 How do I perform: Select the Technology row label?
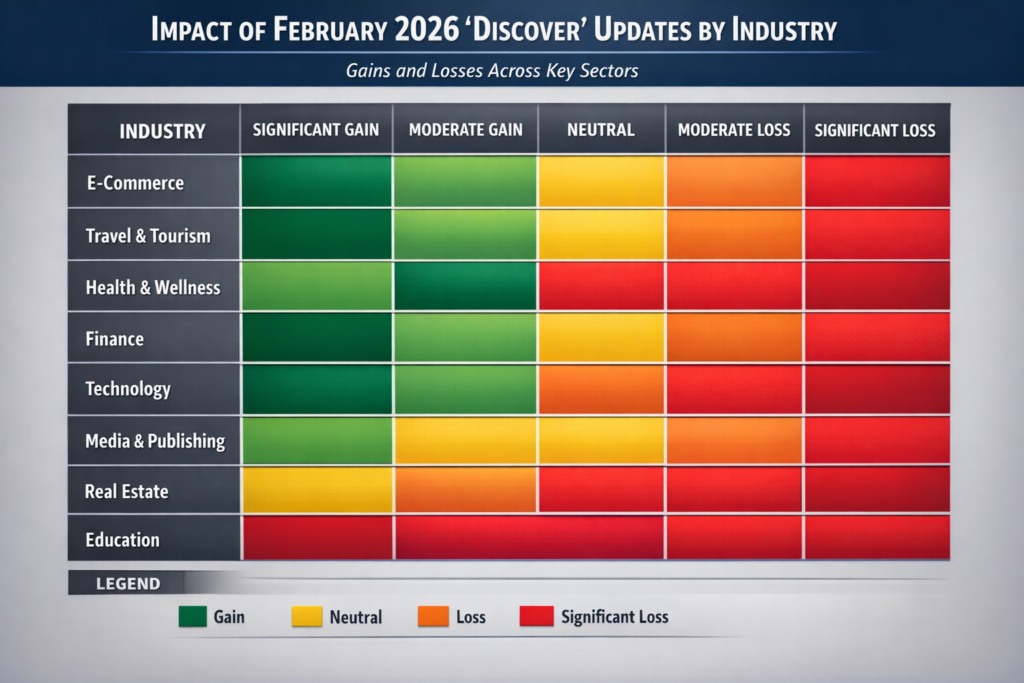pos(127,389)
